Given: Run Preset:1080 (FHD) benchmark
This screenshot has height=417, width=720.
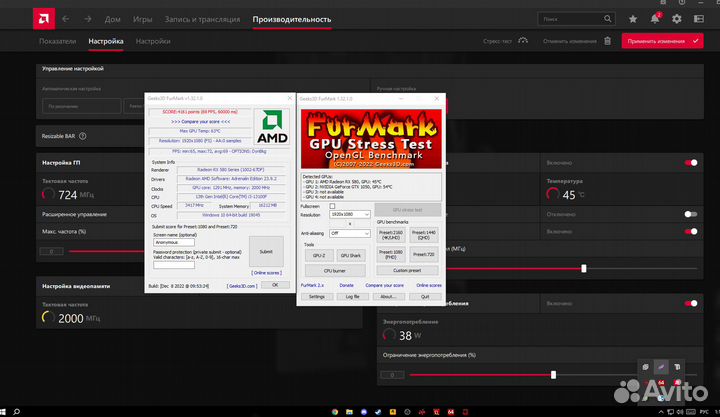Looking at the screenshot, I should coord(391,254).
